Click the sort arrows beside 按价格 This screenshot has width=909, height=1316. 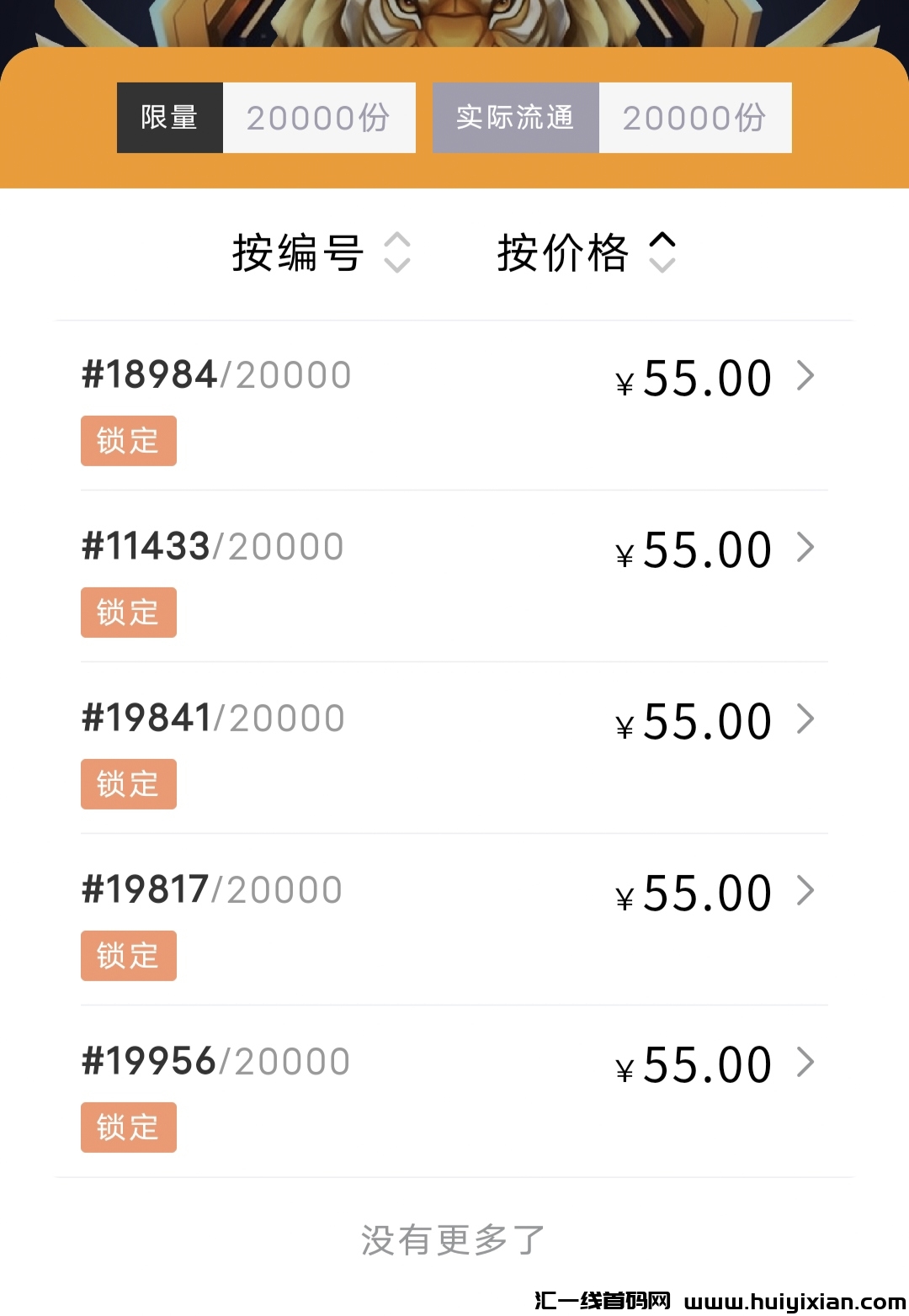pyautogui.click(x=662, y=252)
